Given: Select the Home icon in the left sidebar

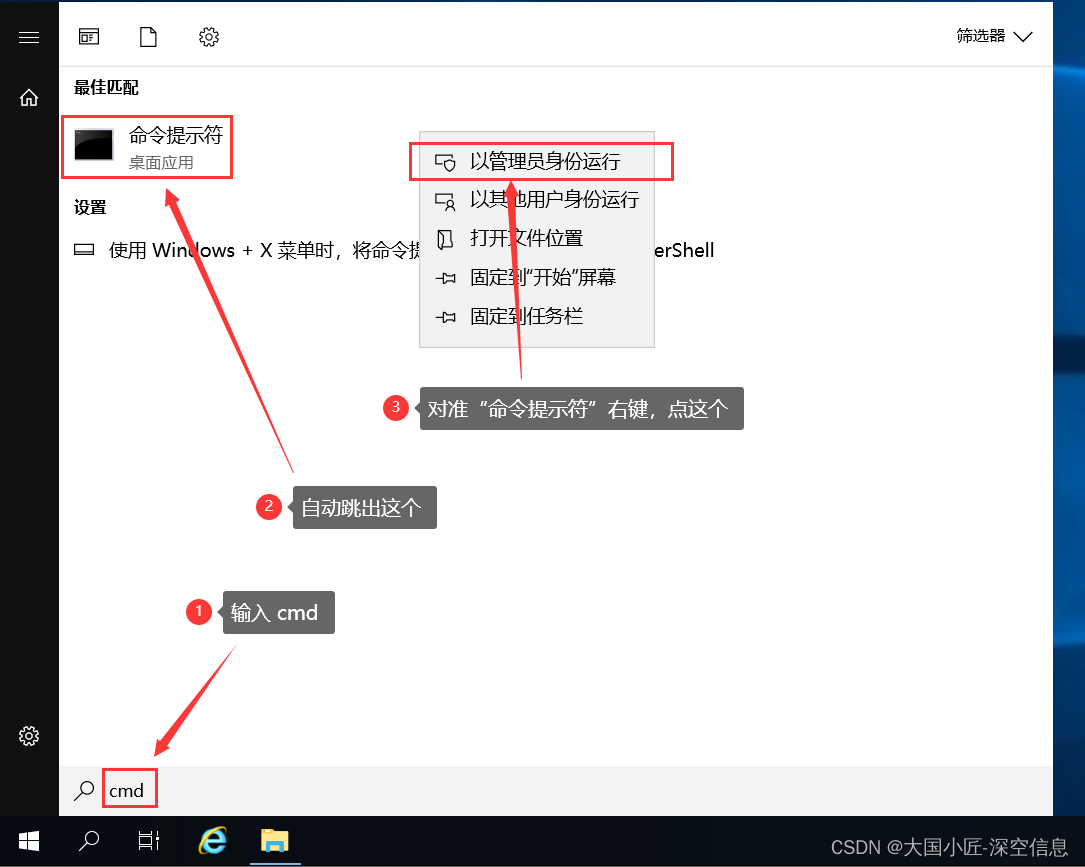Looking at the screenshot, I should coord(28,97).
